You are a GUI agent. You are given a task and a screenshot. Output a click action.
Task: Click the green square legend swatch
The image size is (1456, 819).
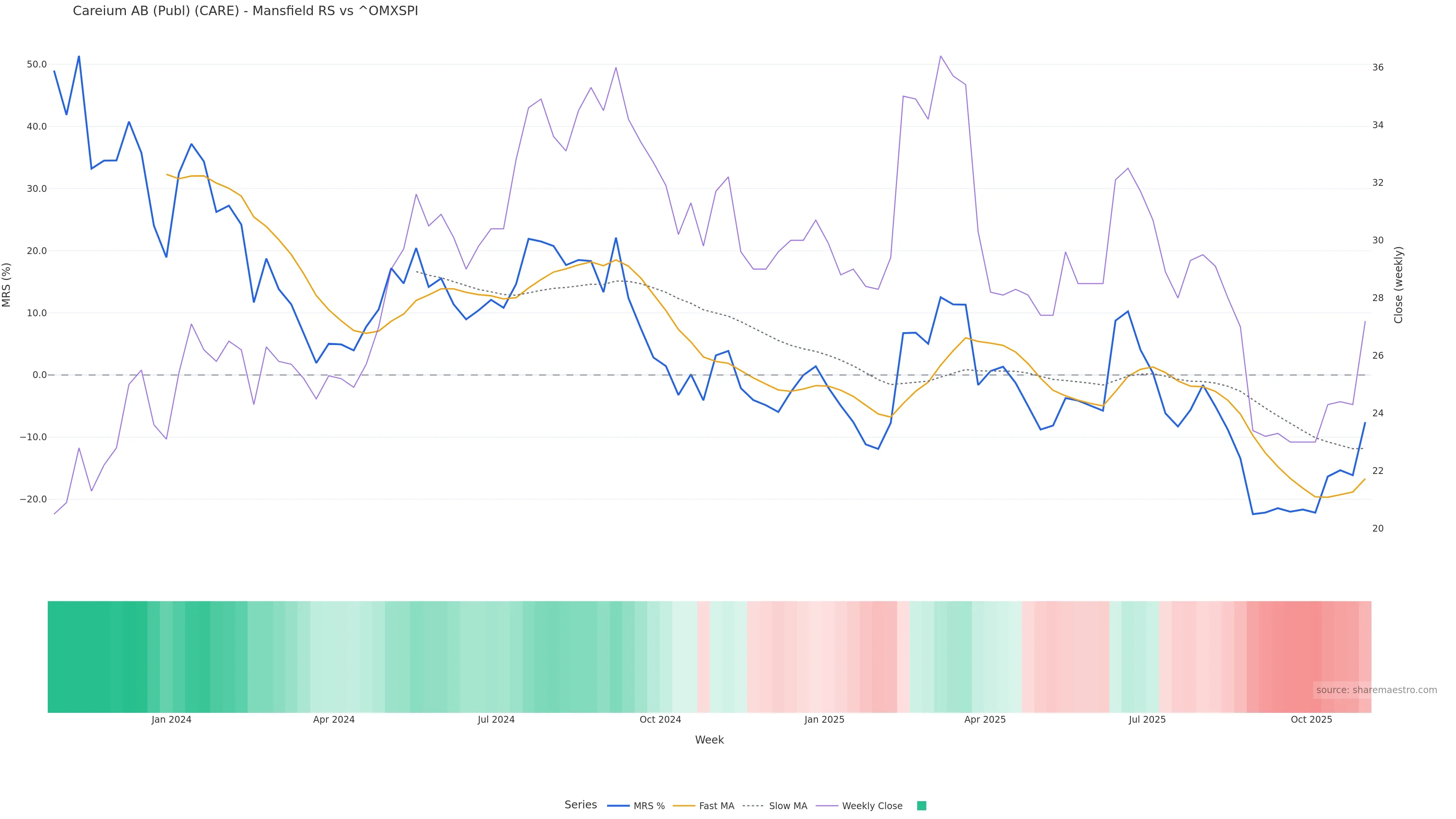(x=921, y=806)
